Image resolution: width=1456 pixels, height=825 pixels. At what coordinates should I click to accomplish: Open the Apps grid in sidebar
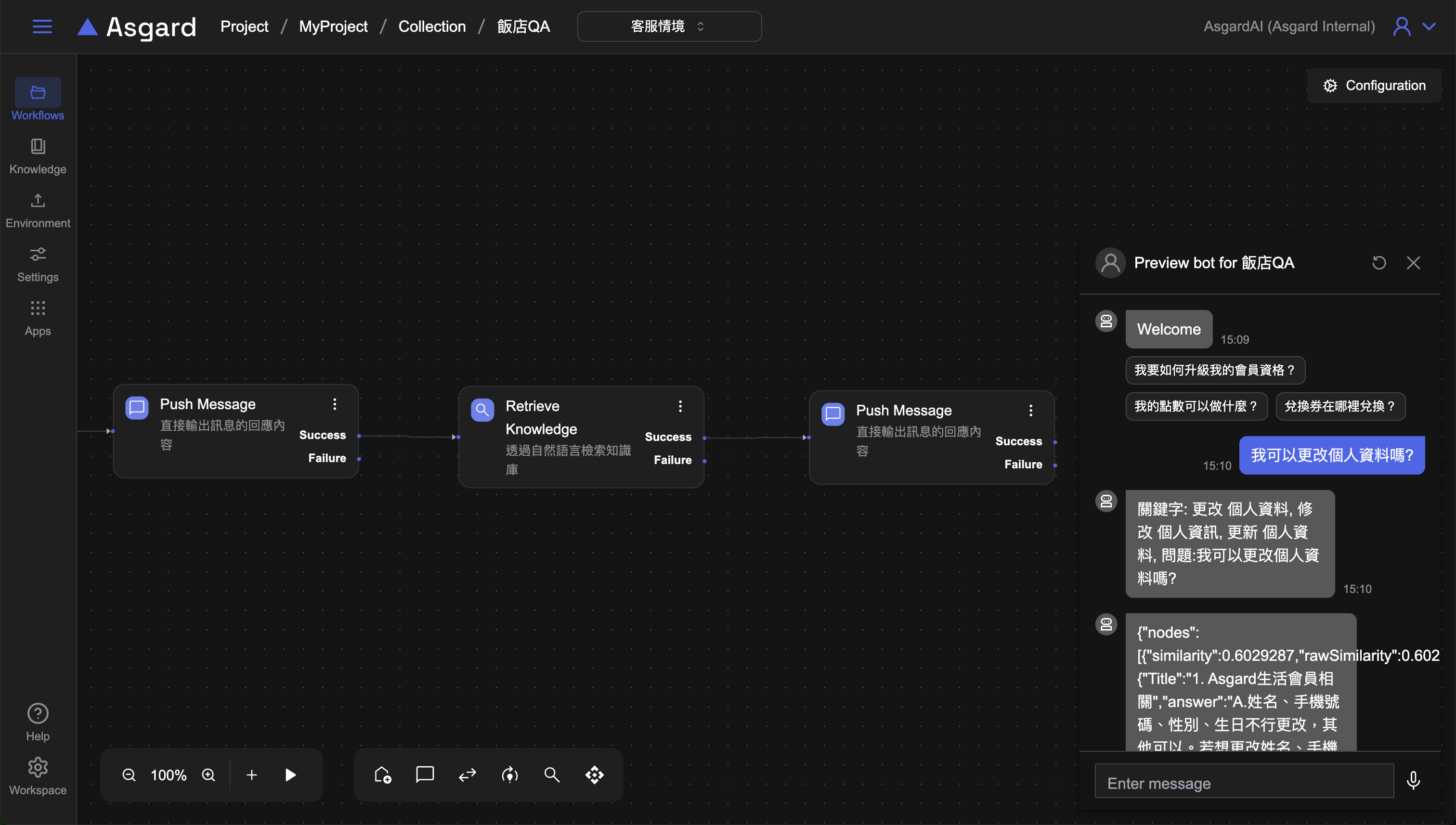coord(38,318)
